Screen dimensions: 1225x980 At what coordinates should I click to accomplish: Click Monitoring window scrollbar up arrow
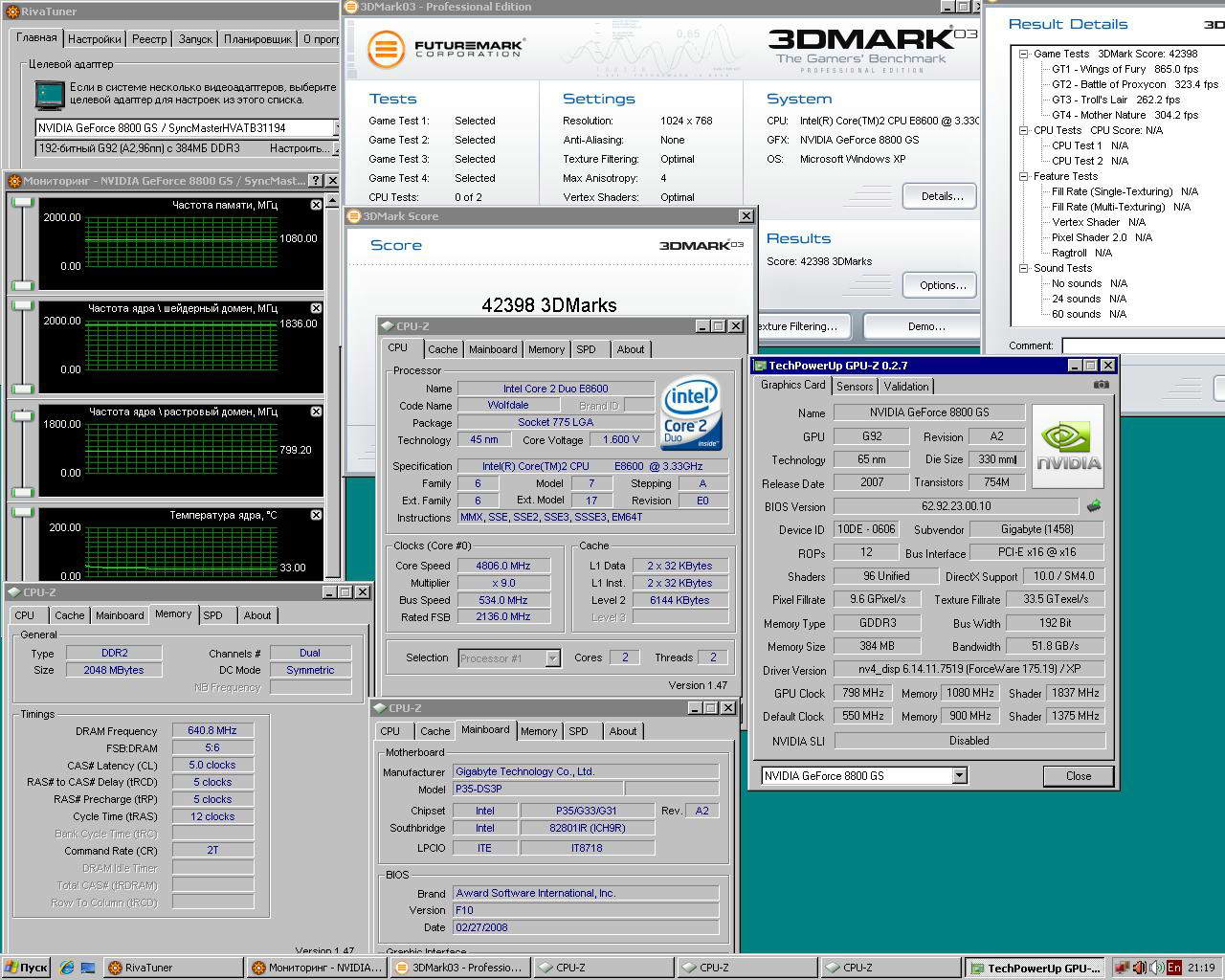click(332, 200)
